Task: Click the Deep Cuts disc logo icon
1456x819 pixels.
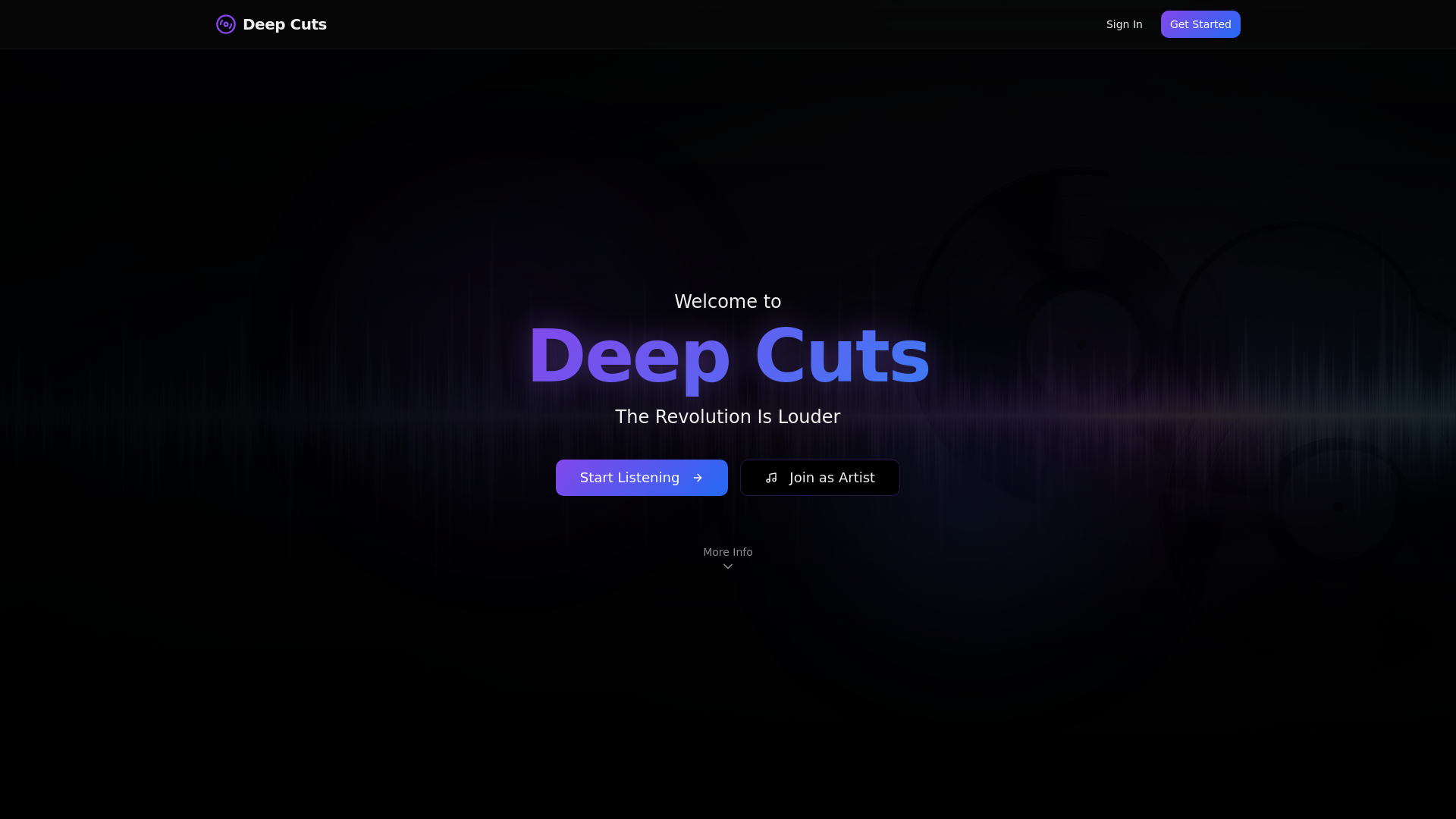Action: (225, 24)
